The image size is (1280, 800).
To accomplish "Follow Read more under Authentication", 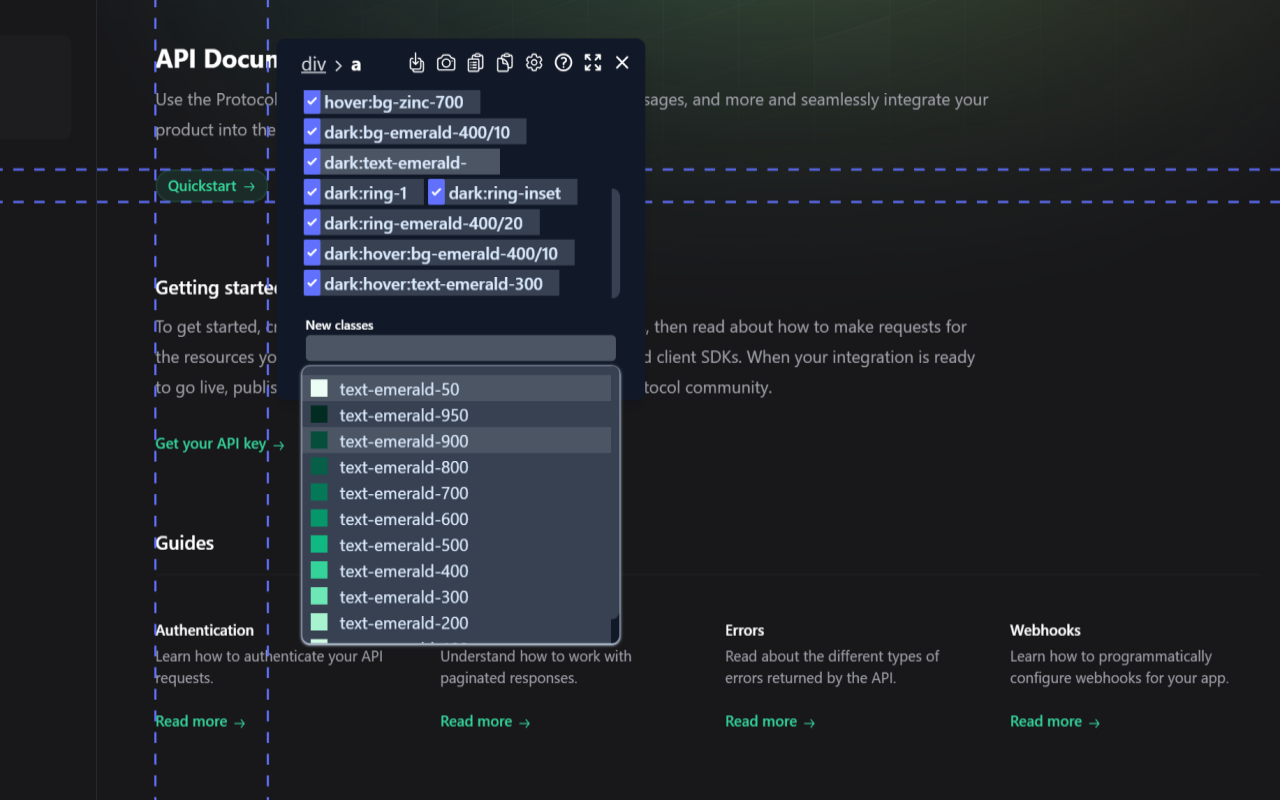I will pyautogui.click(x=200, y=722).
